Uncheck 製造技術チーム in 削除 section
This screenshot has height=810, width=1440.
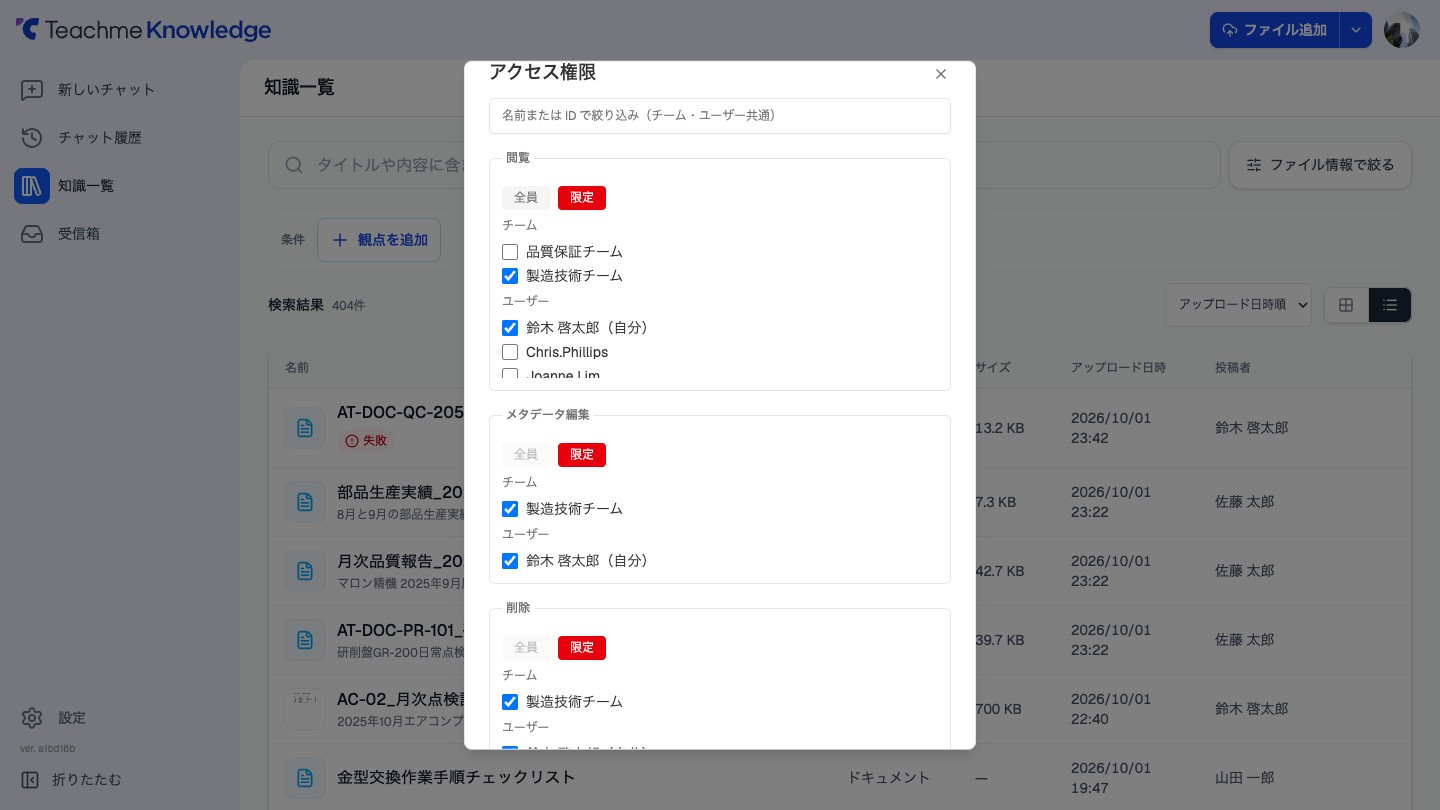coord(510,702)
